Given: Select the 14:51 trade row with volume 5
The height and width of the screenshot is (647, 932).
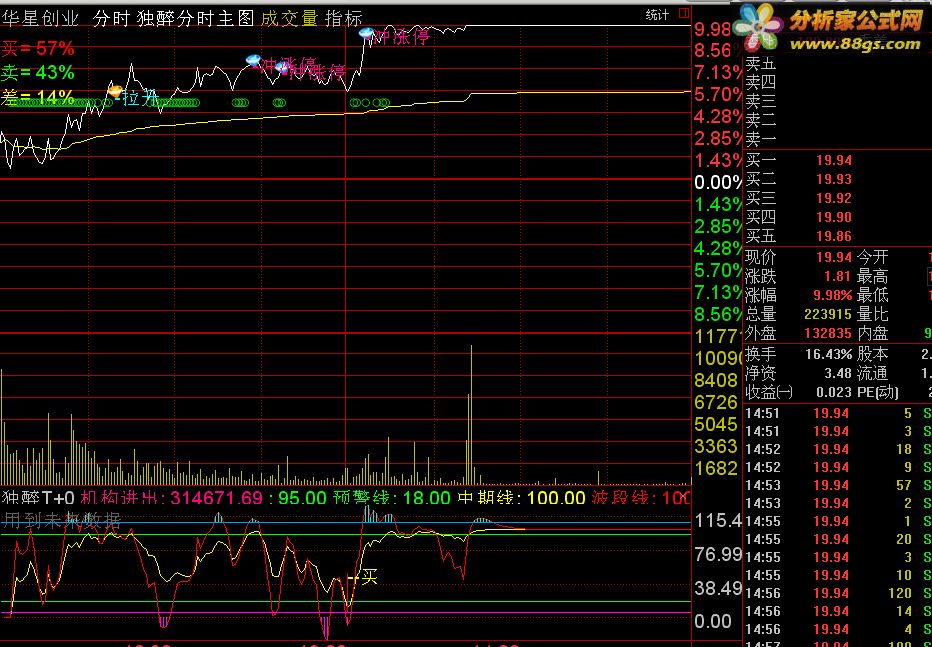Looking at the screenshot, I should pos(837,413).
